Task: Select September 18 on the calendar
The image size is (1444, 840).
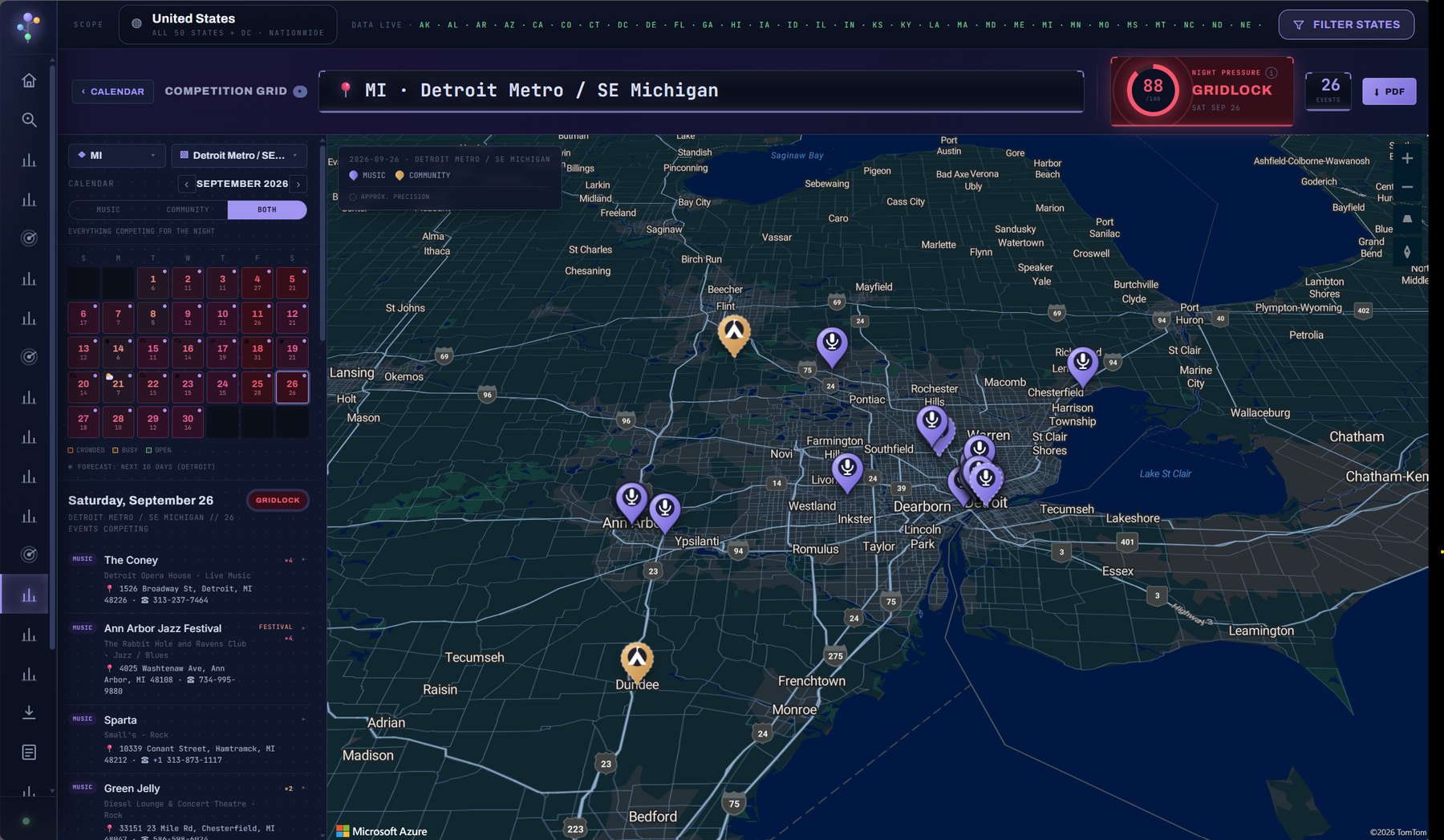Action: (258, 352)
